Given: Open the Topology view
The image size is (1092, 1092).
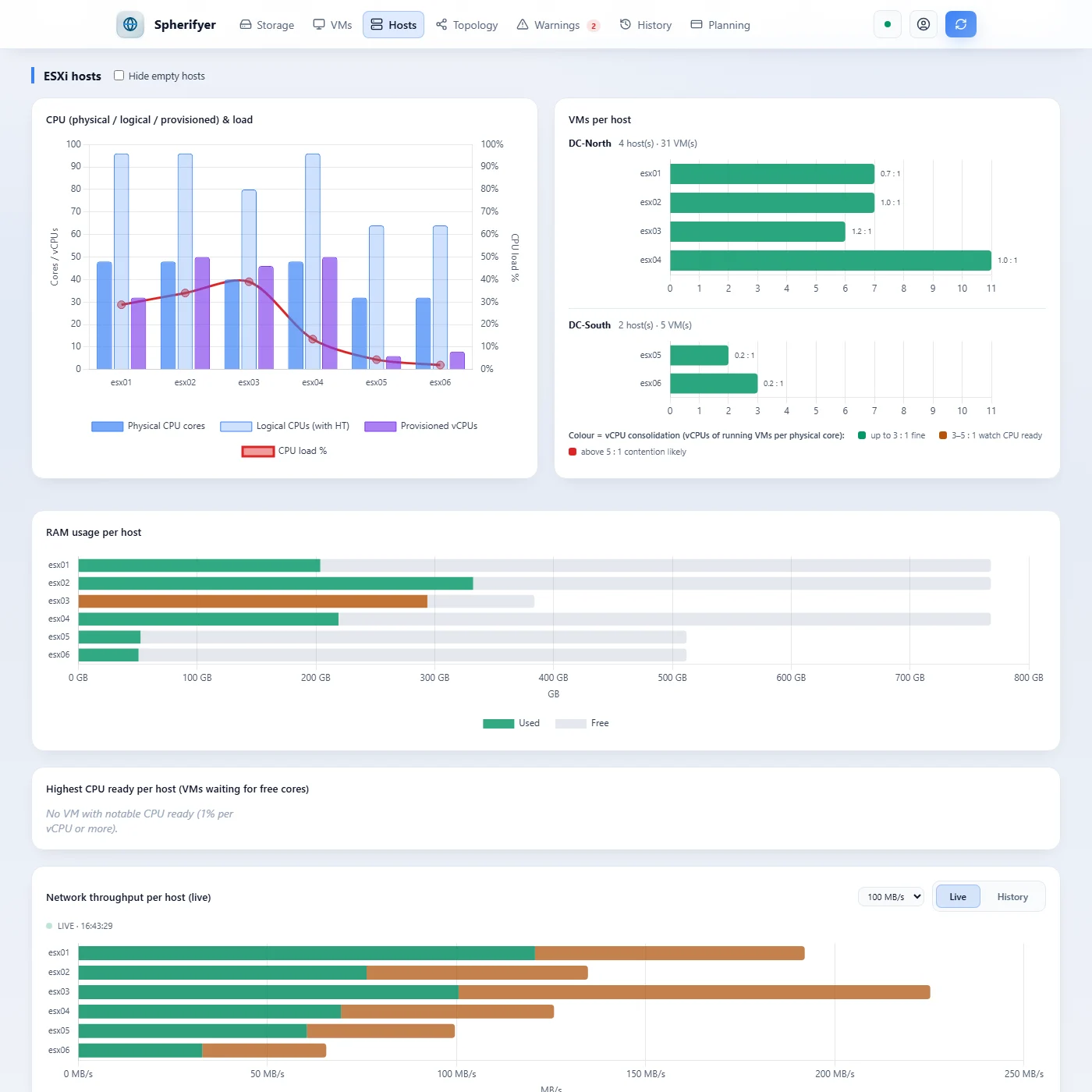Looking at the screenshot, I should point(467,25).
